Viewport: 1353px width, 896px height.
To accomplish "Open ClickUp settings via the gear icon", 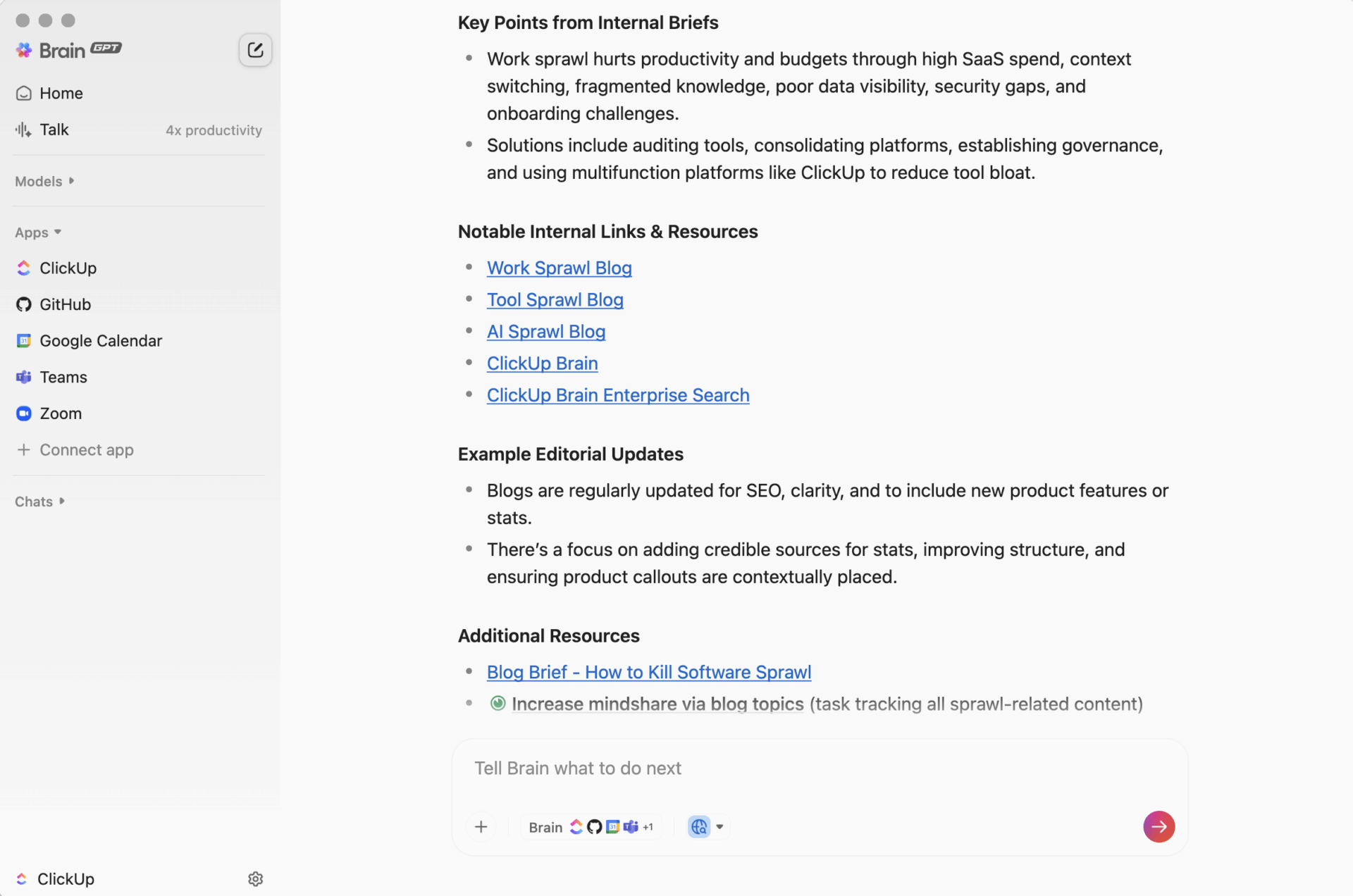I will [255, 878].
